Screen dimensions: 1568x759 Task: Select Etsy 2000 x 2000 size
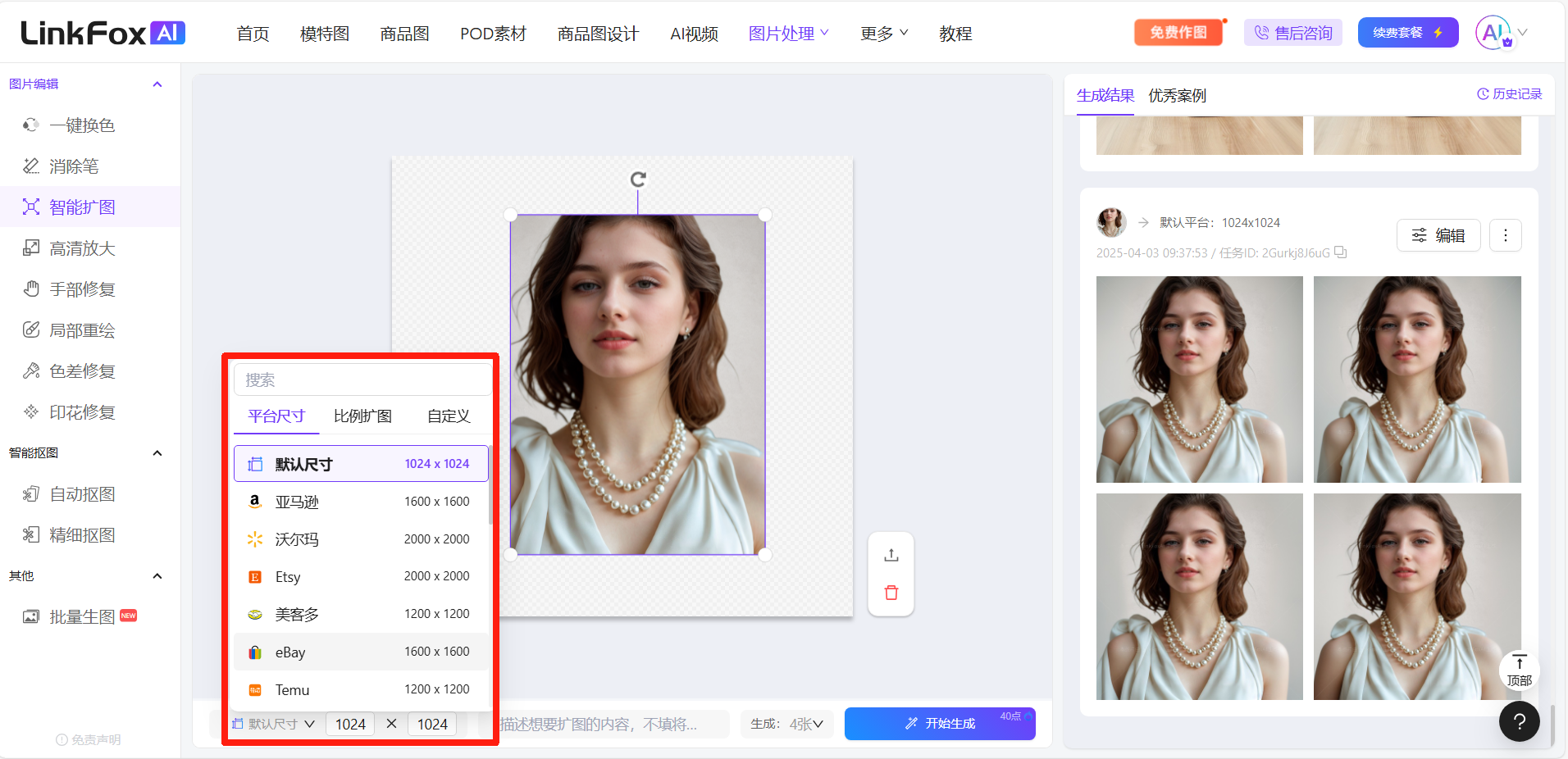361,577
